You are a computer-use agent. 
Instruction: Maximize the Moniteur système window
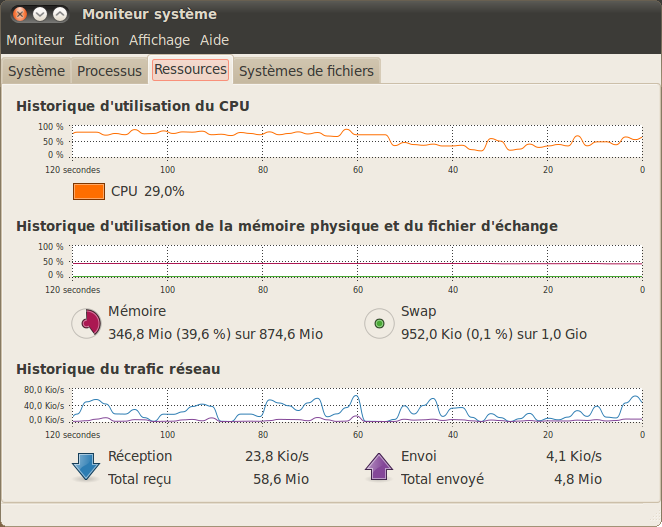coord(60,14)
